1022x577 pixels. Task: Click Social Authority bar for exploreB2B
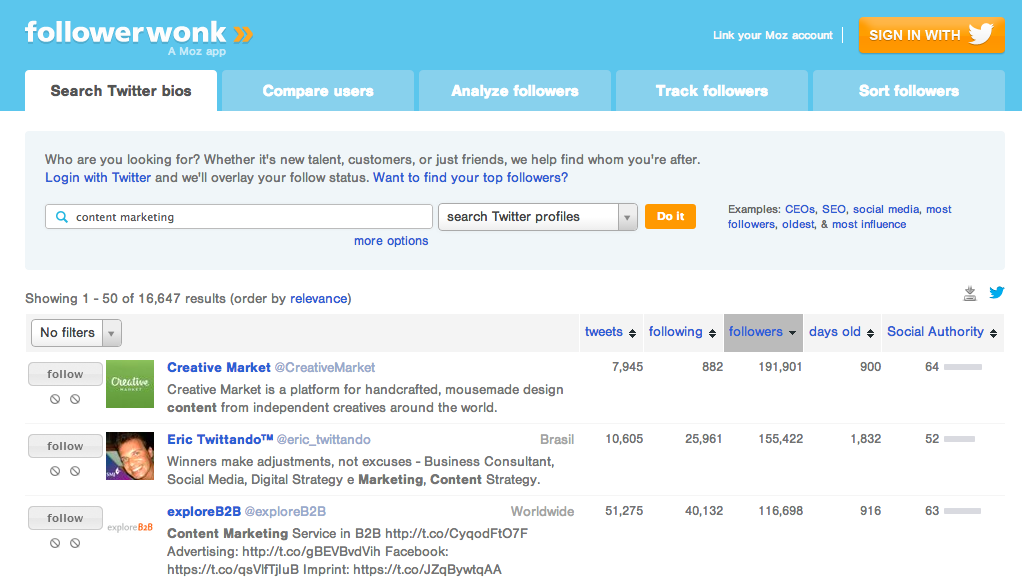(x=962, y=511)
